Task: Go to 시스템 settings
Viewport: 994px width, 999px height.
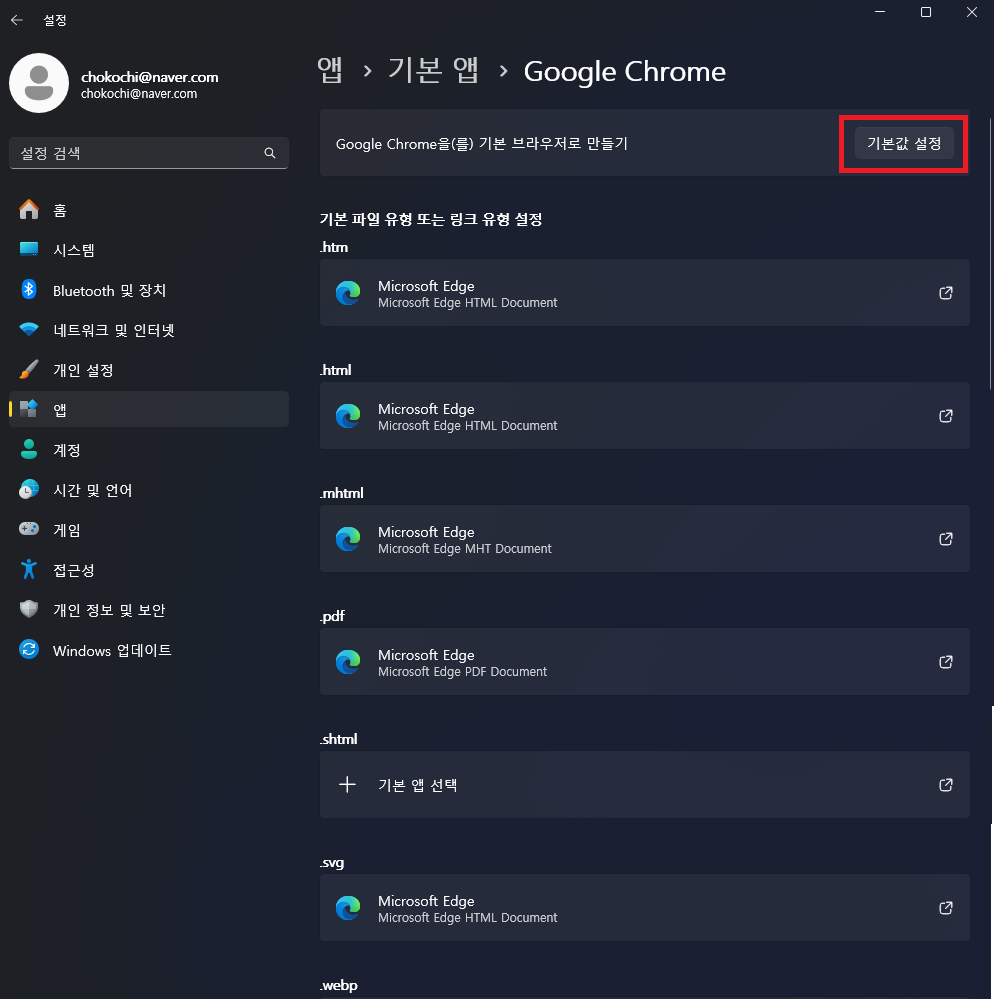Action: tap(148, 249)
